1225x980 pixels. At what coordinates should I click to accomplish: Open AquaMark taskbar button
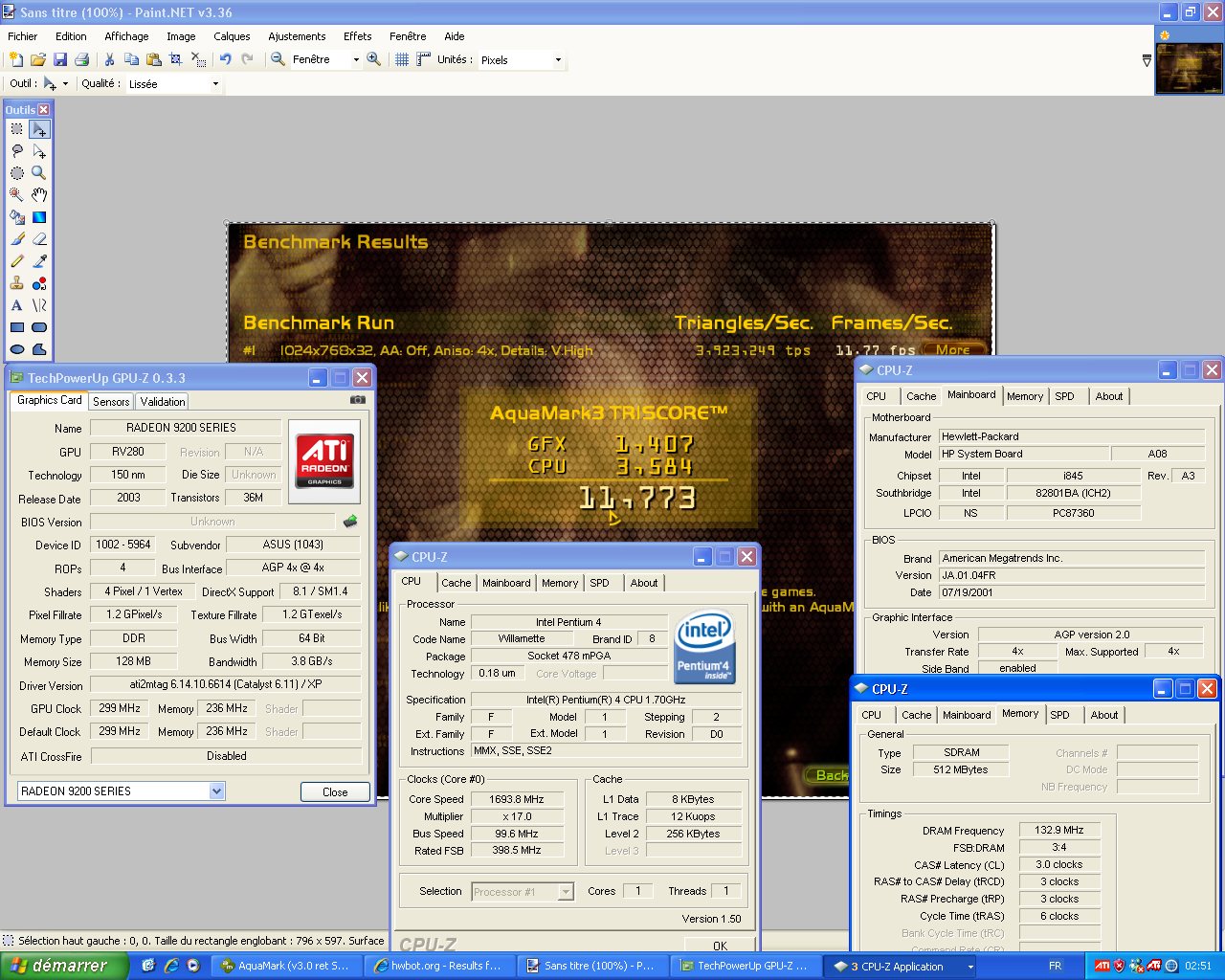(x=286, y=966)
